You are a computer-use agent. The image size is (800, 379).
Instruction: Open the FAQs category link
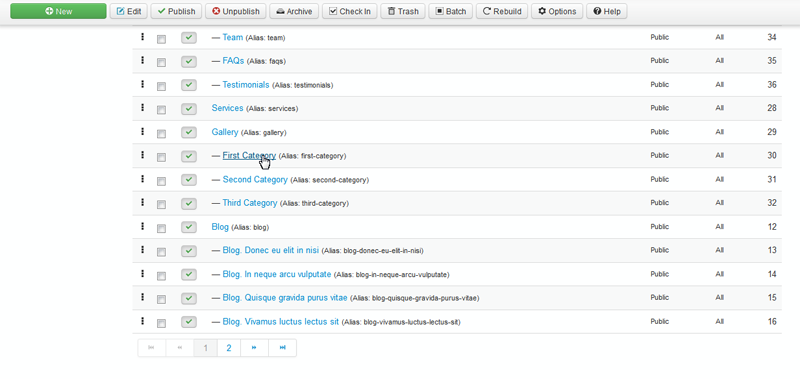tap(233, 61)
